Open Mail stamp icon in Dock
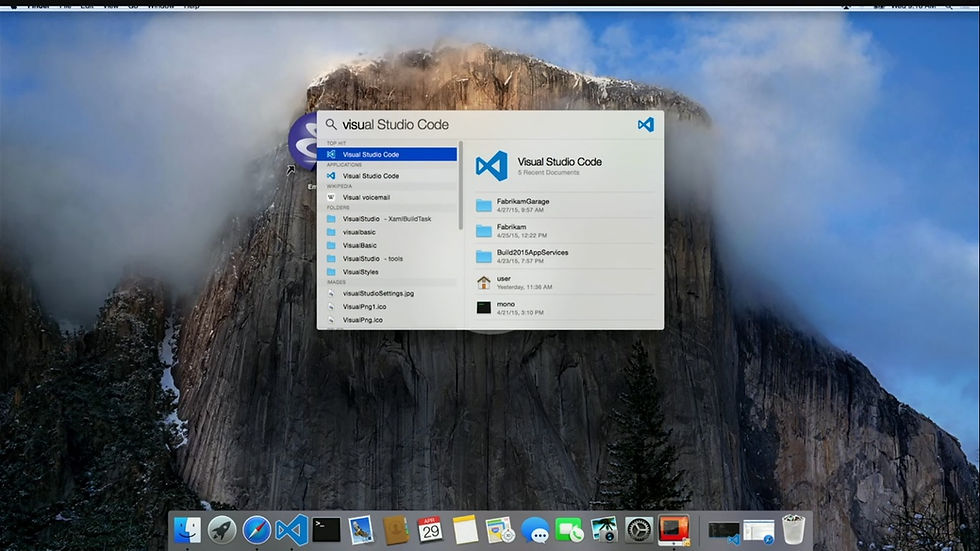Viewport: 980px width, 551px height. (x=361, y=530)
